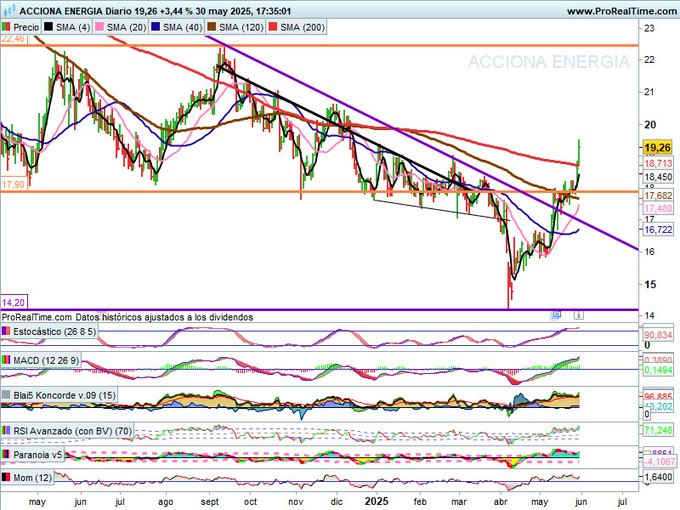680x510 pixels.
Task: Click the blue chart icon below price panel
Action: 556,315
